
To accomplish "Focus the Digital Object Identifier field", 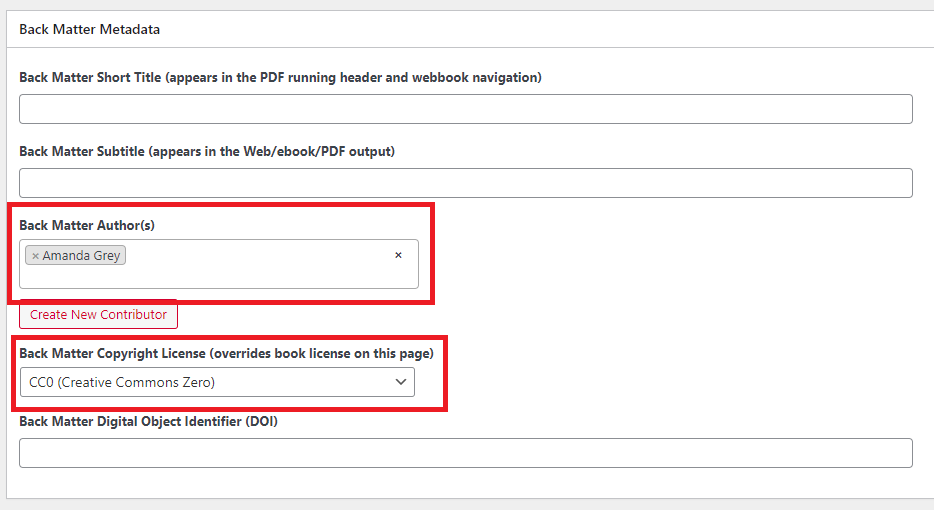I will [466, 453].
